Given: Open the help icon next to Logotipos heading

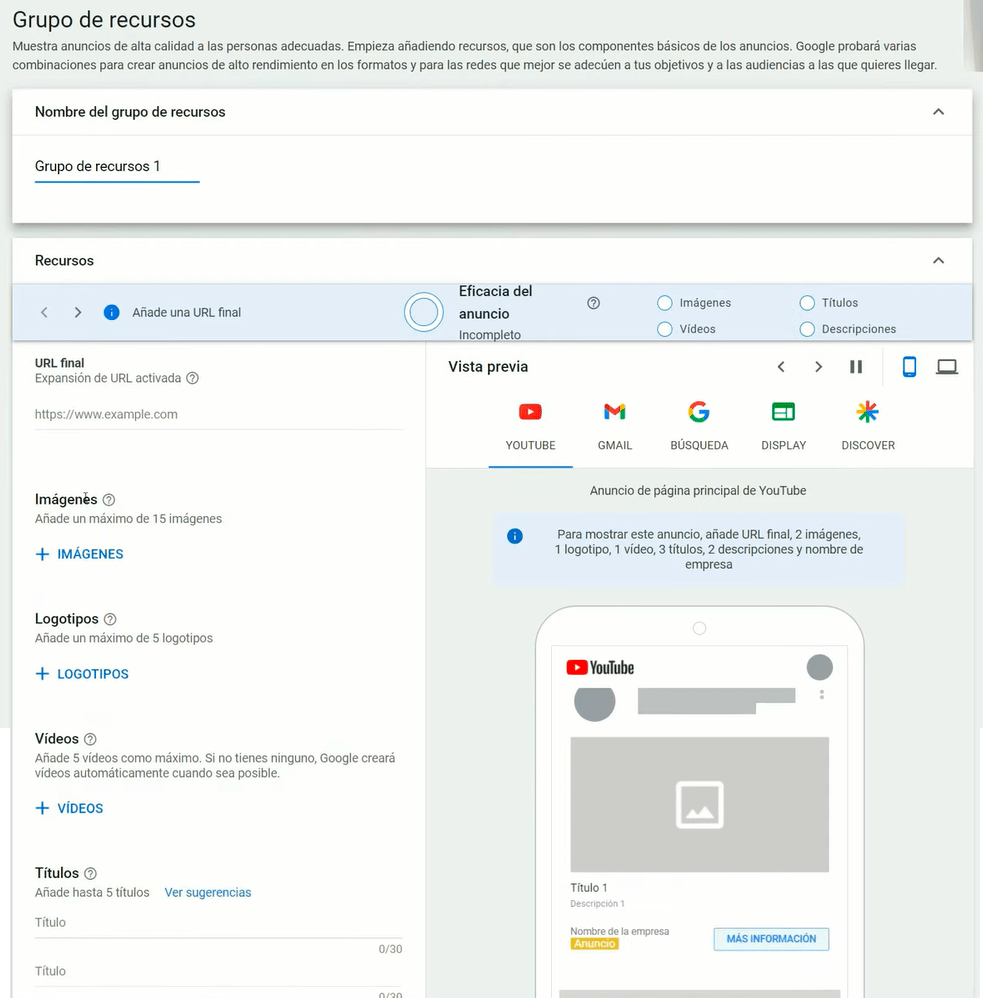Looking at the screenshot, I should pos(110,619).
